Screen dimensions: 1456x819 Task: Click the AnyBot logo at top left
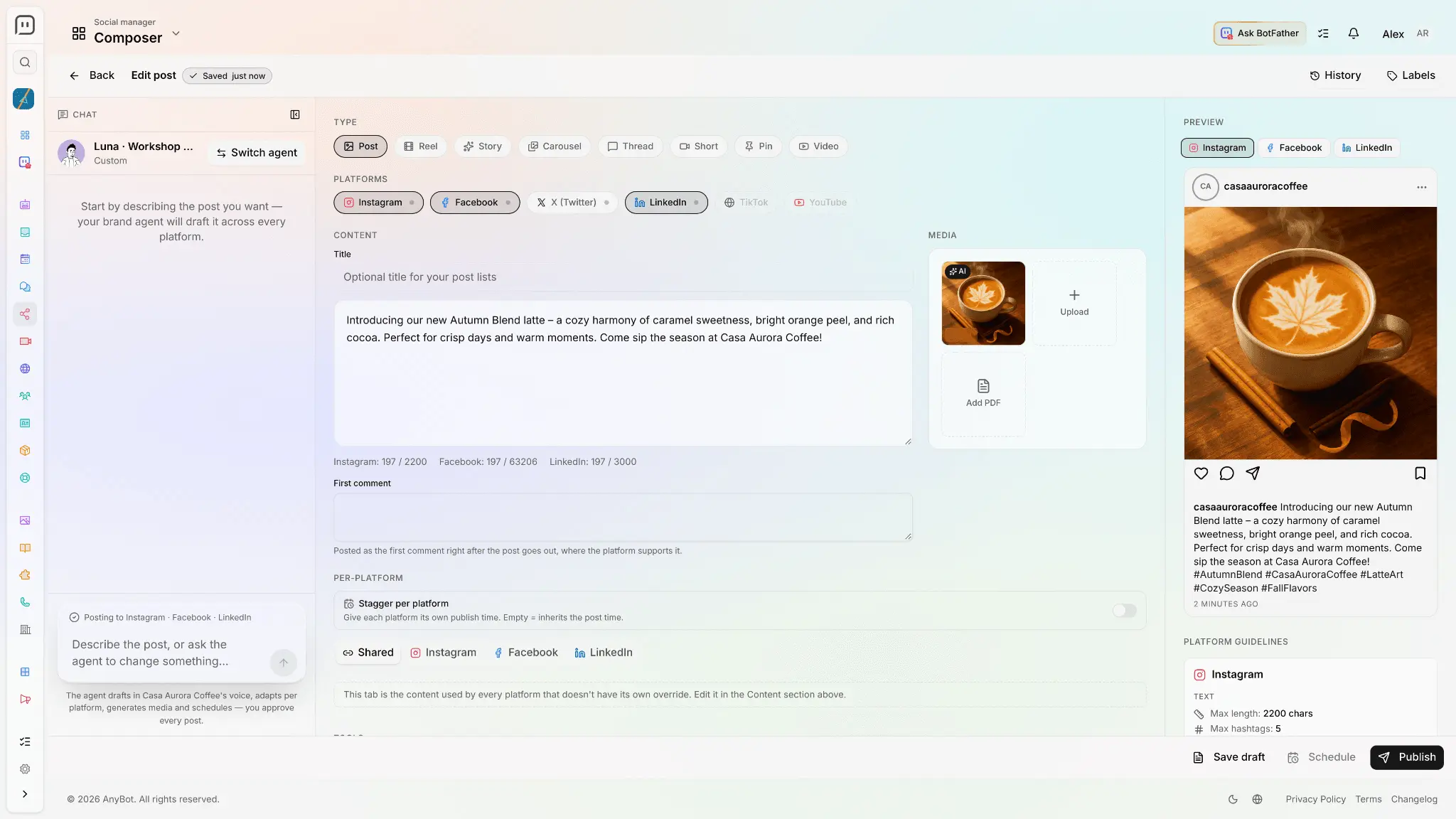click(x=25, y=26)
